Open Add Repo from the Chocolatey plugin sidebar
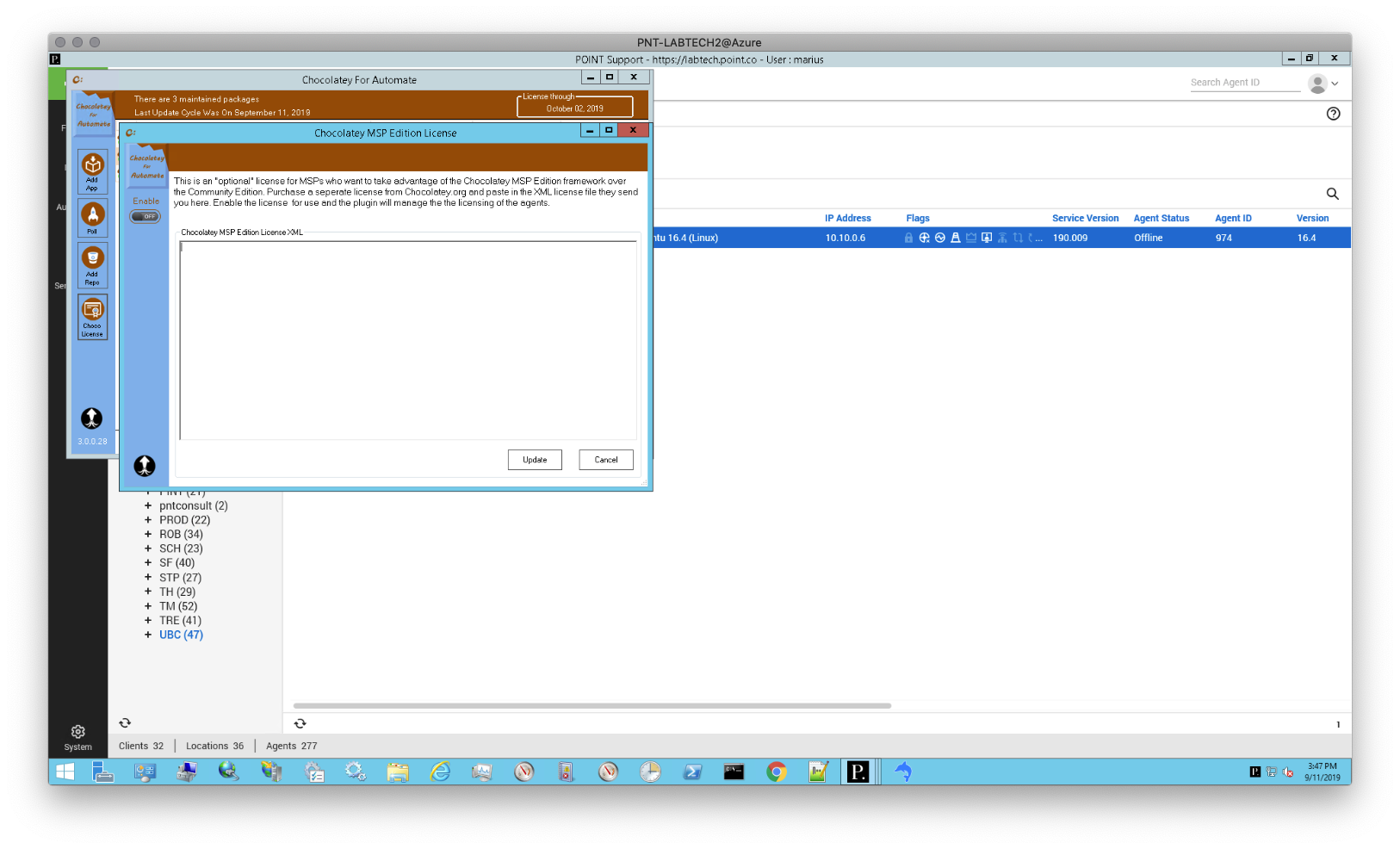Image resolution: width=1400 pixels, height=849 pixels. (x=92, y=264)
